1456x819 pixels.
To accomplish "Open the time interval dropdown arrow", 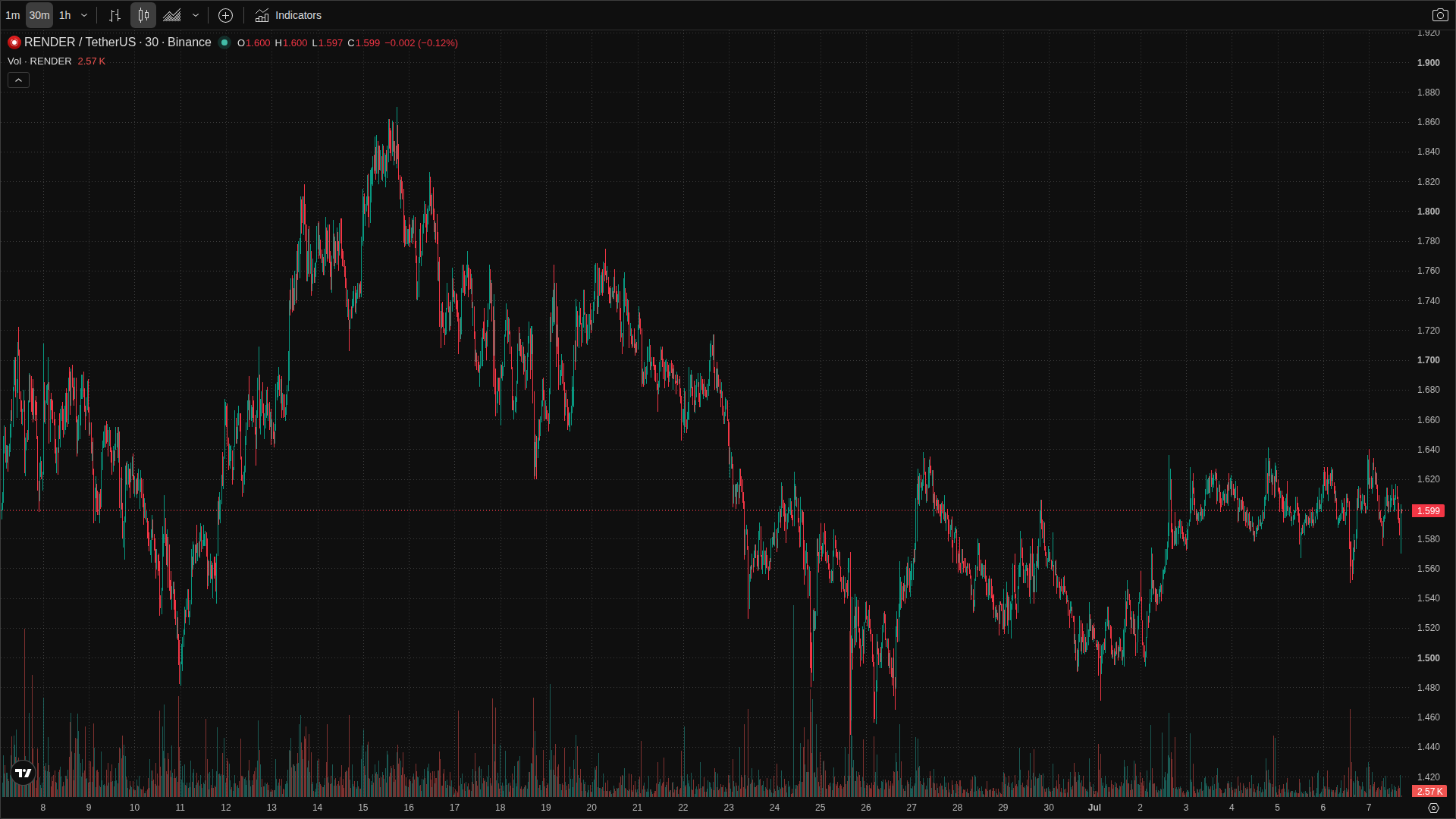I will coord(84,15).
